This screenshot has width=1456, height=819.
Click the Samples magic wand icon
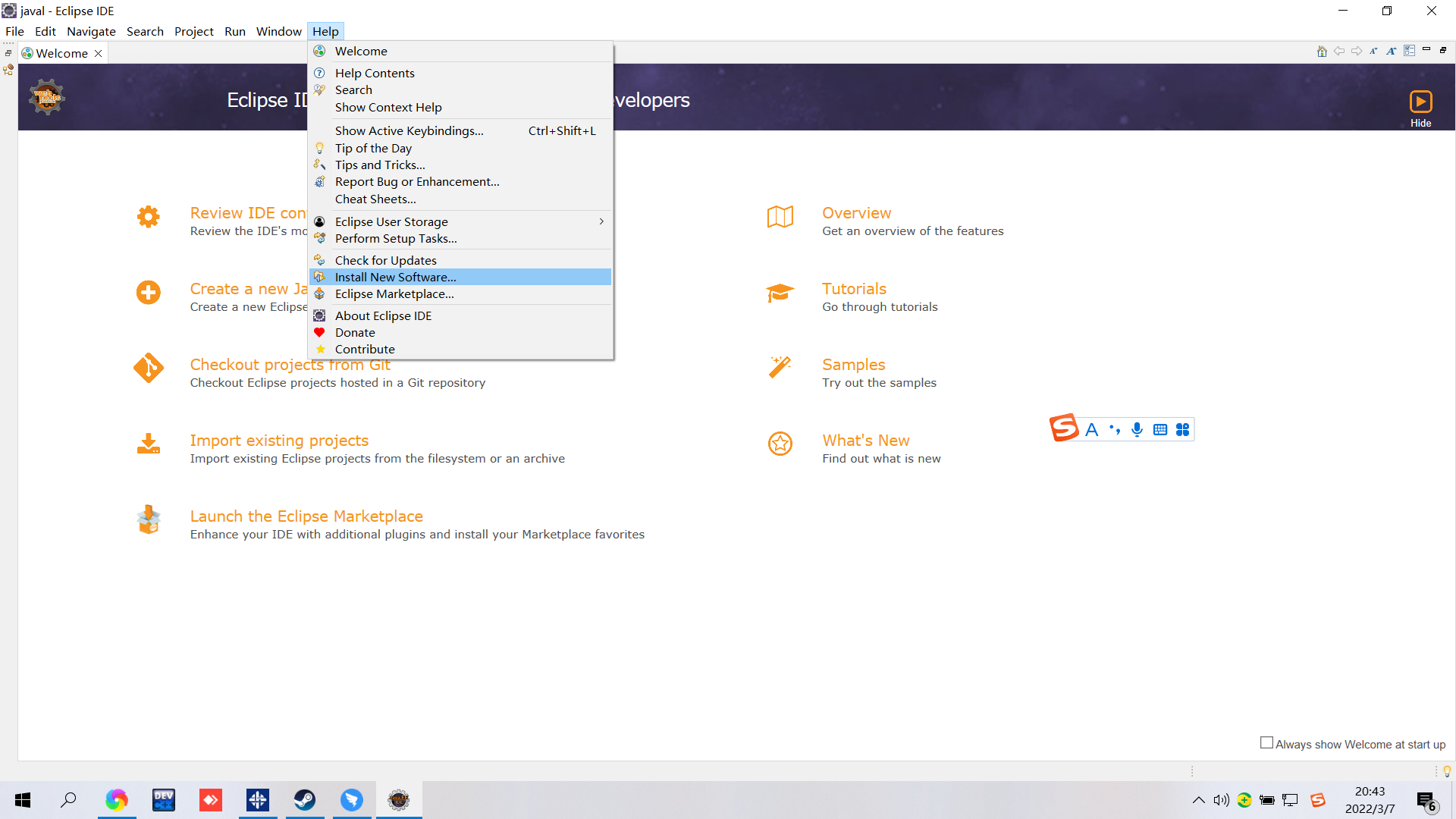point(780,367)
